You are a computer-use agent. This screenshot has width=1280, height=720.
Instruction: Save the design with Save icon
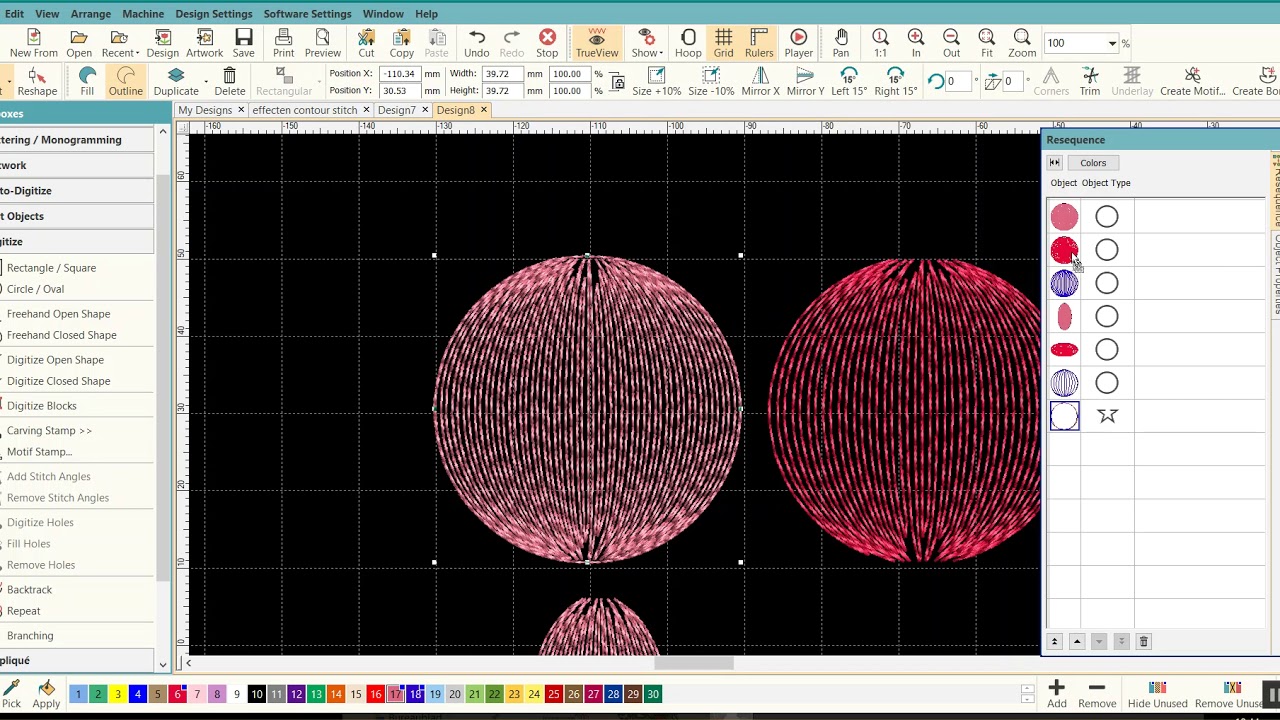click(244, 43)
